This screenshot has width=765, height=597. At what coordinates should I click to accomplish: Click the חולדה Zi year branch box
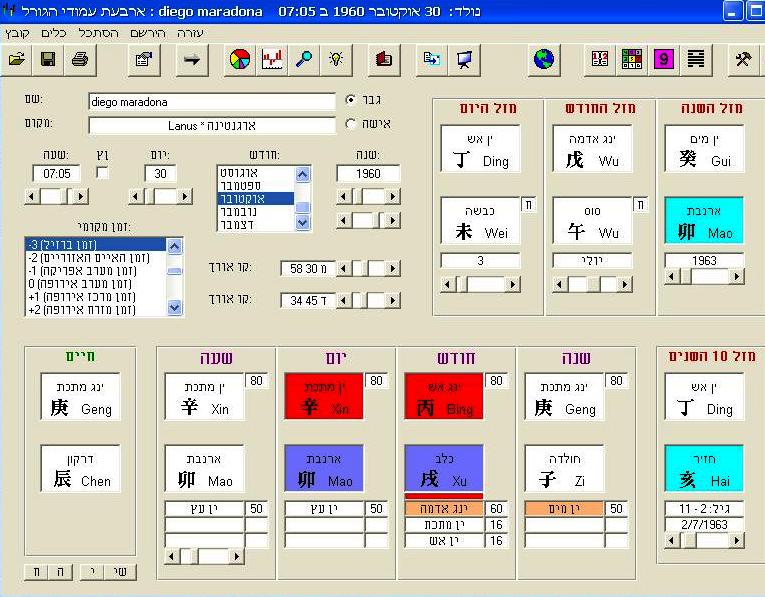(564, 468)
